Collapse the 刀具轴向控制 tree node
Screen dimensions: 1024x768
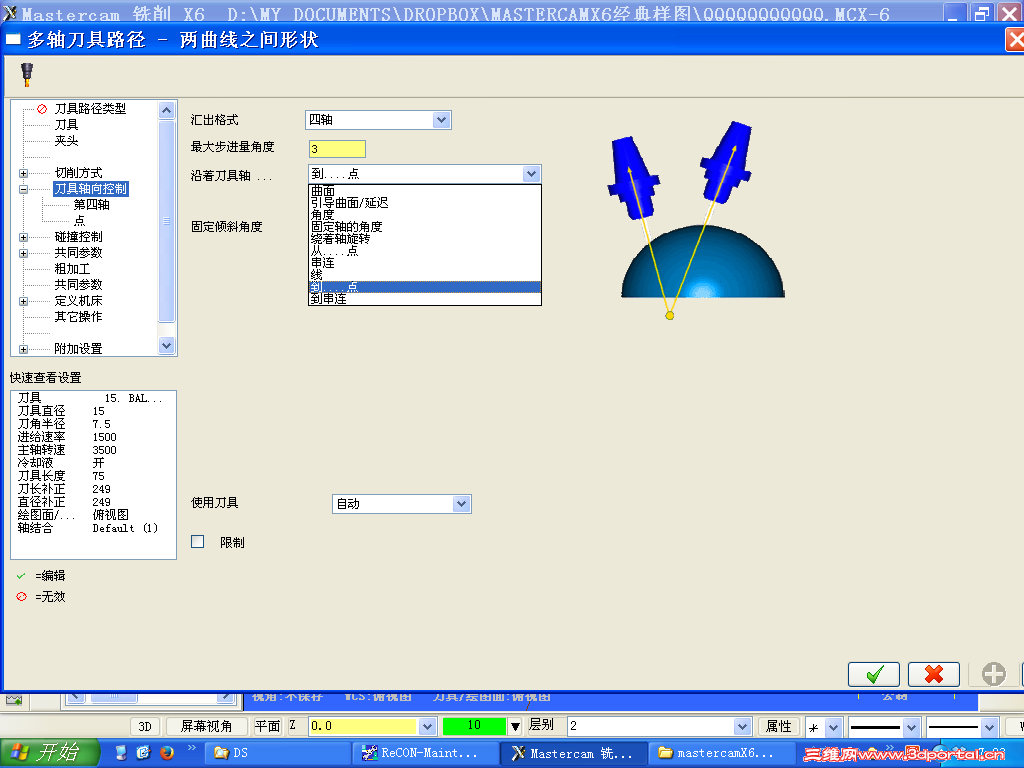click(24, 189)
